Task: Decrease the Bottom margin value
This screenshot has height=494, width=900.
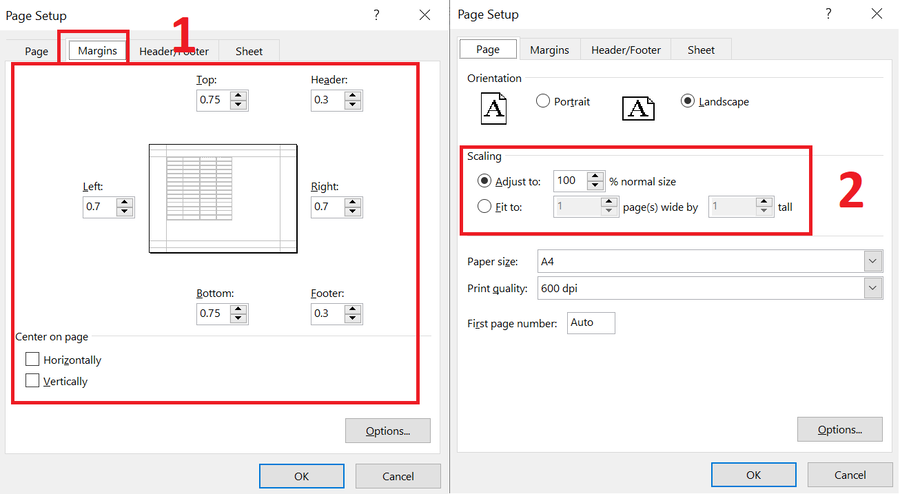Action: coord(238,318)
